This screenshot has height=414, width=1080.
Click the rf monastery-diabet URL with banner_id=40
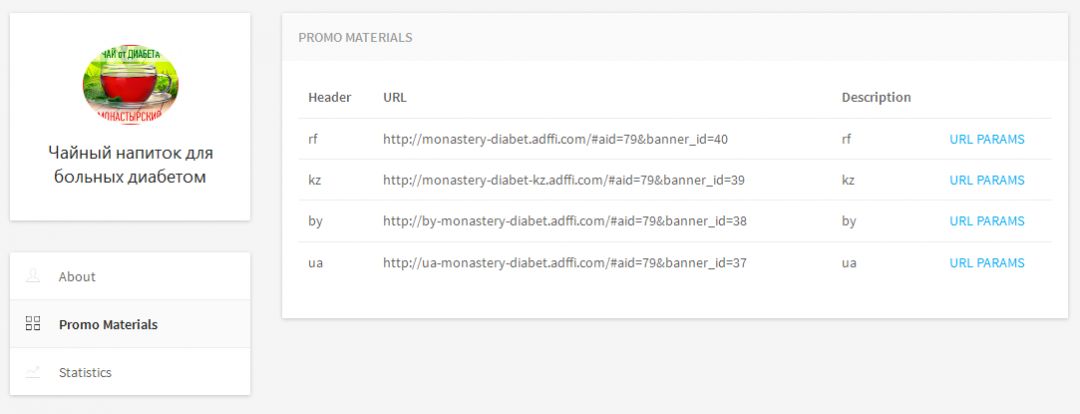pyautogui.click(x=555, y=139)
